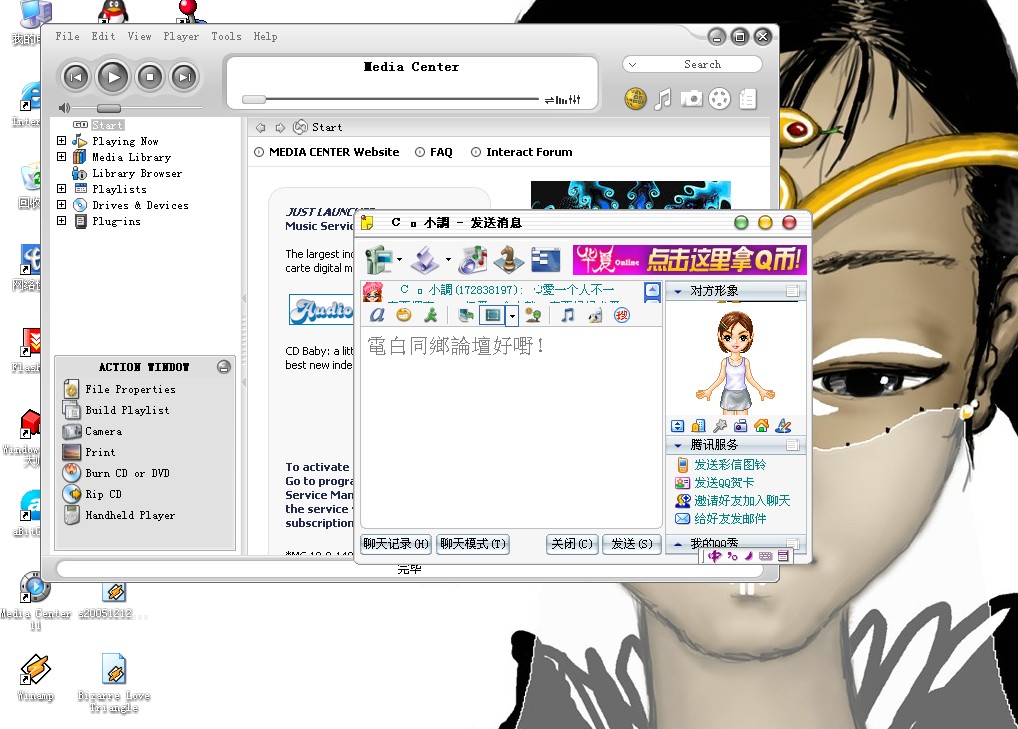Click the font style 'a' icon in chat
The height and width of the screenshot is (729, 1018).
[377, 315]
